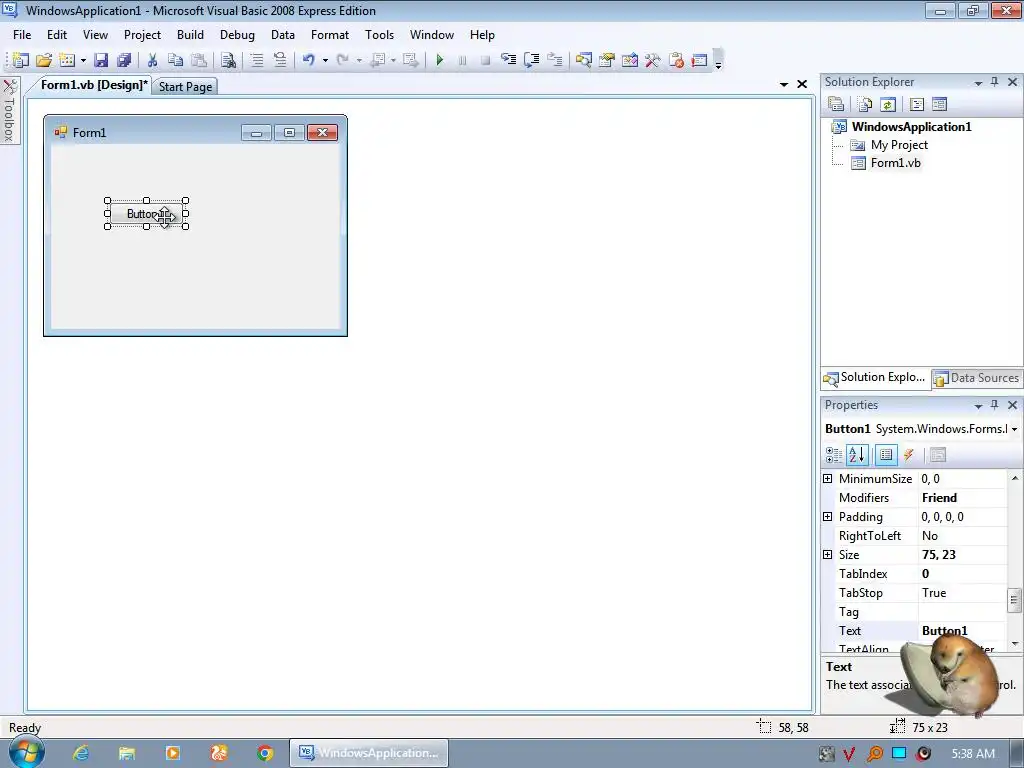Refresh the Solution Explorer with green arrows icon
Image resolution: width=1024 pixels, height=768 pixels.
coord(888,104)
